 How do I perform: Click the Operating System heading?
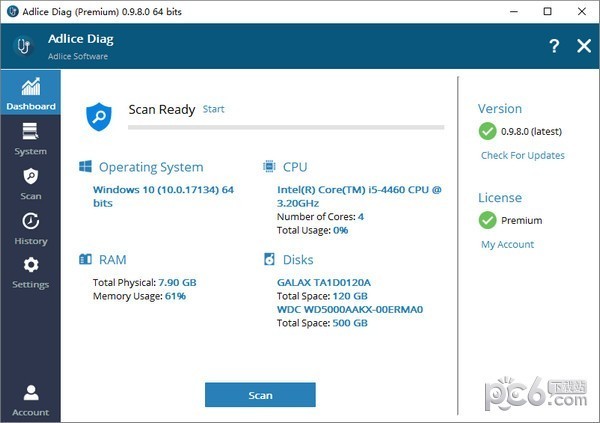151,167
